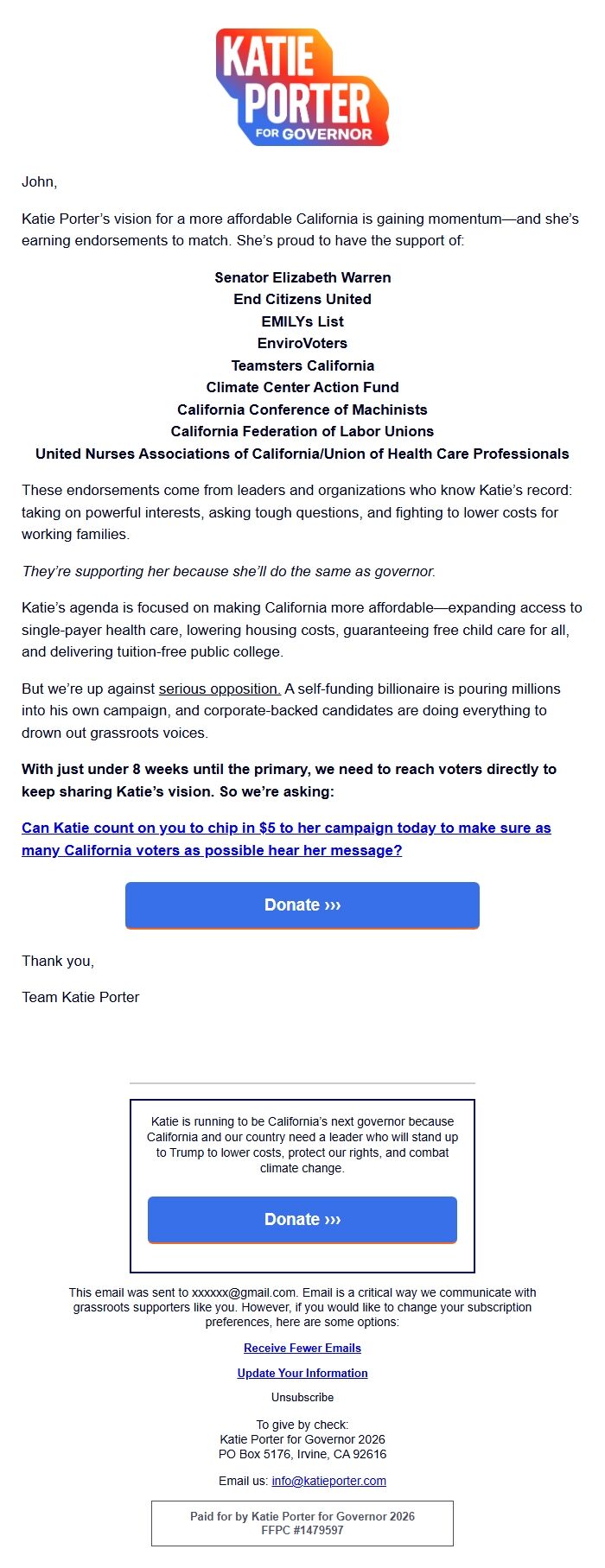Select the Teamsters California endorsement line
605x1568 pixels.
(302, 365)
